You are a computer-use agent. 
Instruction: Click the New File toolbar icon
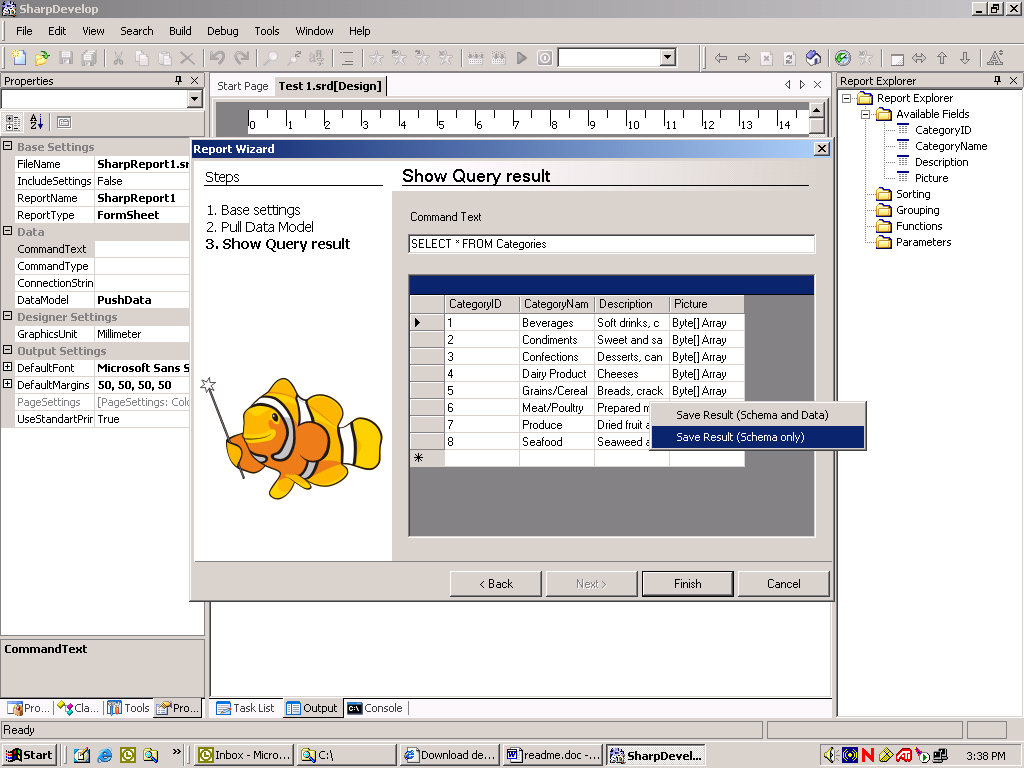click(20, 58)
